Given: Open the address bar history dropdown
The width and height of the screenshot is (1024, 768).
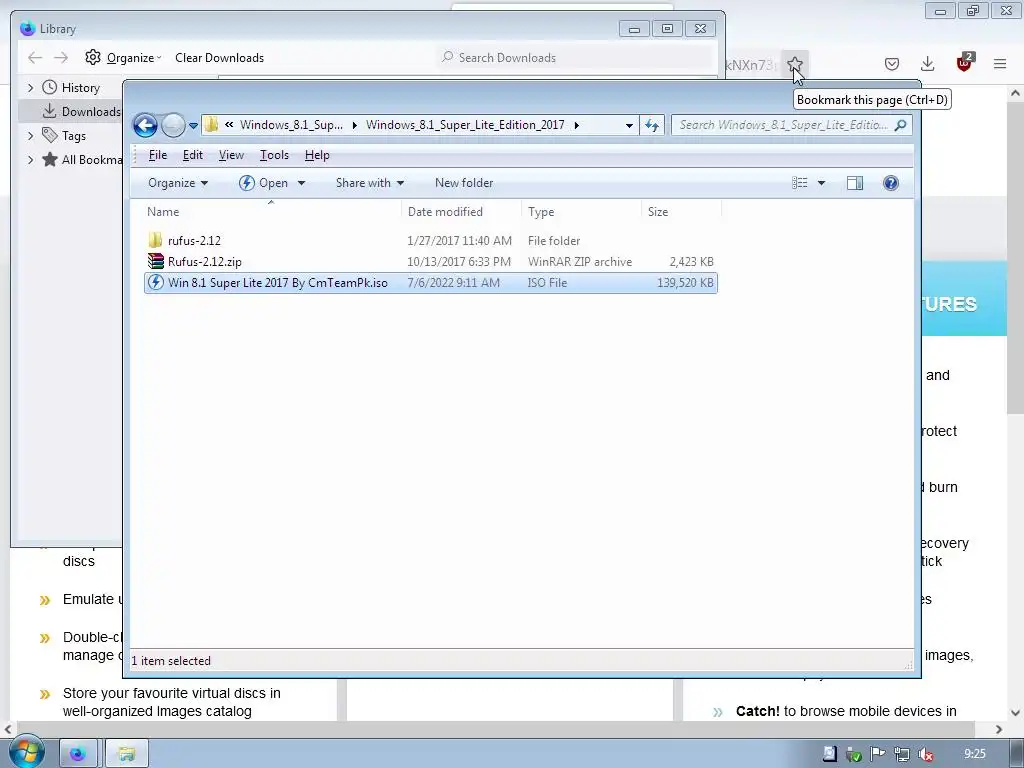Looking at the screenshot, I should 629,125.
